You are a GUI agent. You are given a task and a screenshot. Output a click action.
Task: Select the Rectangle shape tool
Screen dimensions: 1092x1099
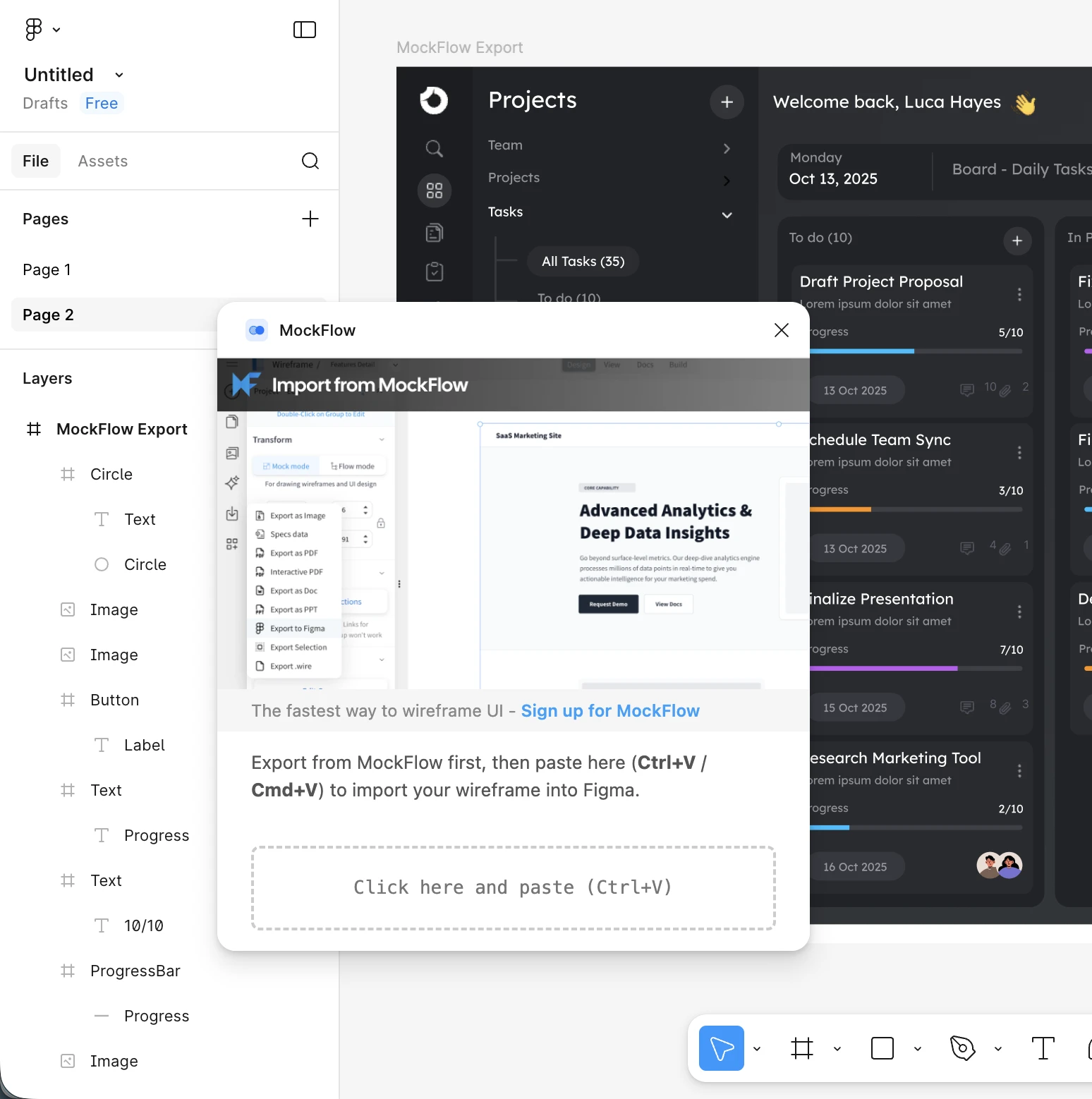tap(882, 1048)
